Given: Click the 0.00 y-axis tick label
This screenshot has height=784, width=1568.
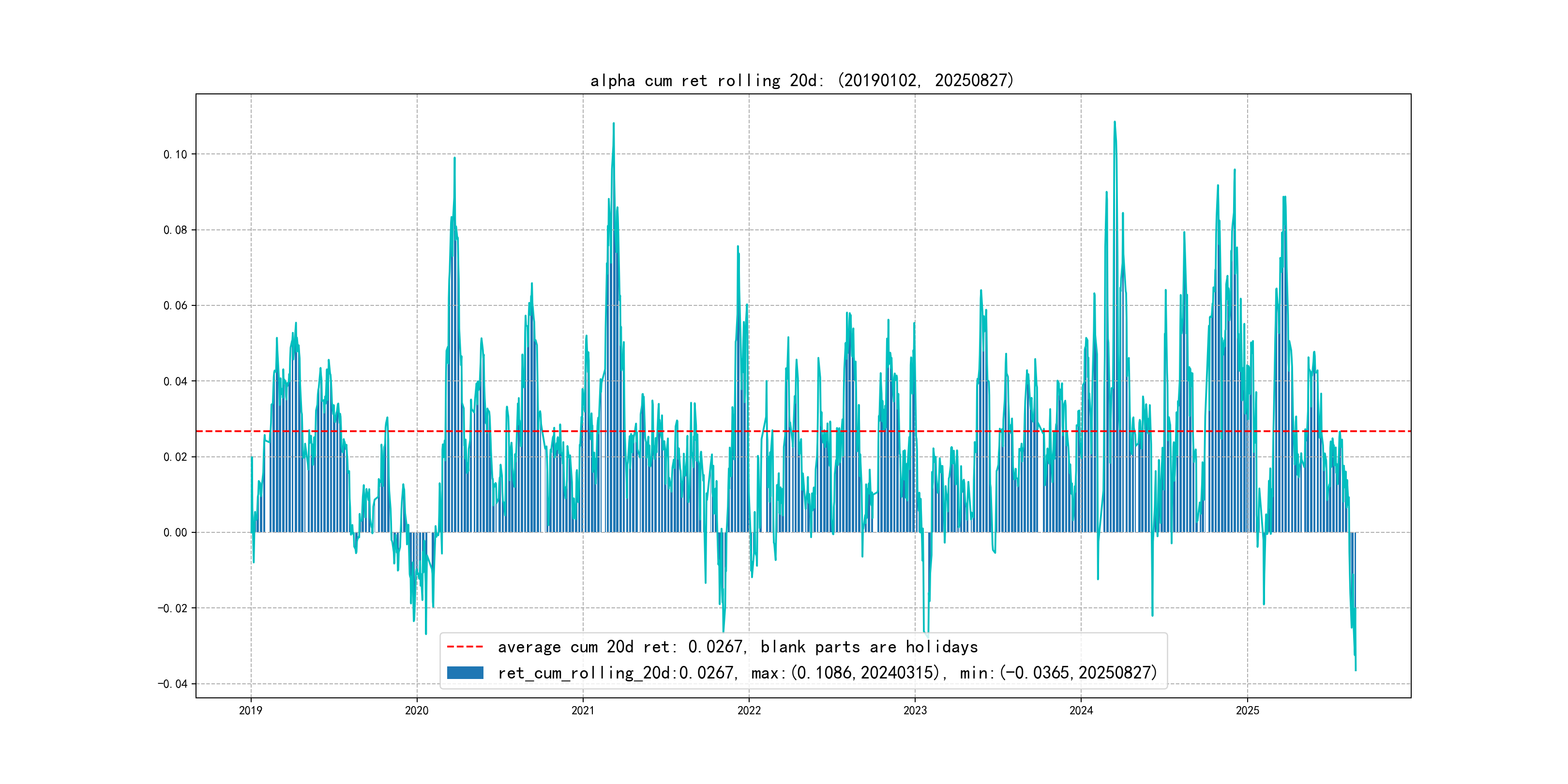Looking at the screenshot, I should (175, 533).
